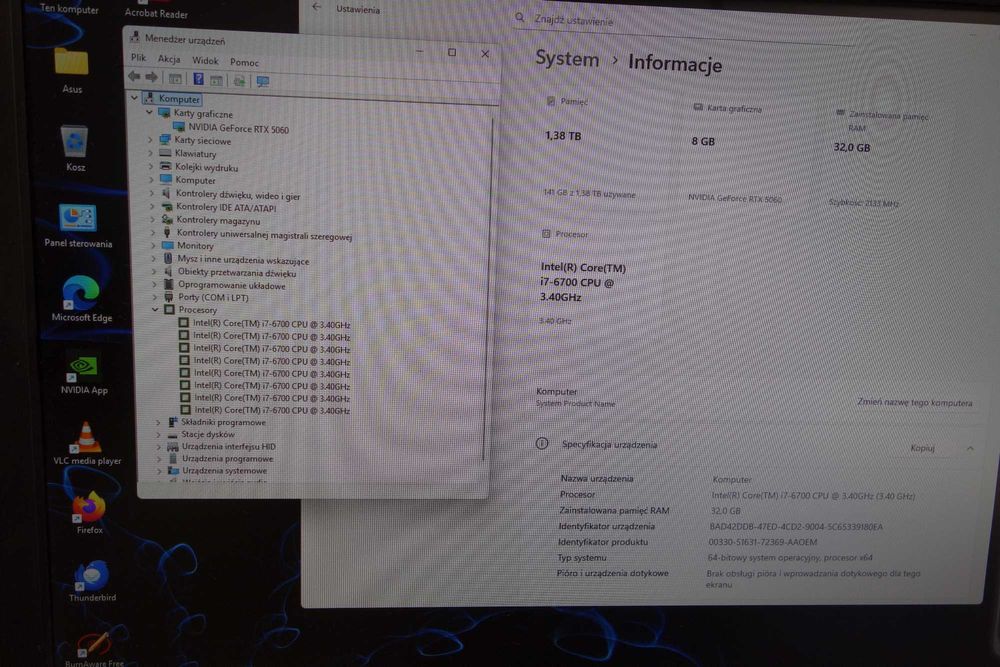Open the Plik menu

point(138,57)
